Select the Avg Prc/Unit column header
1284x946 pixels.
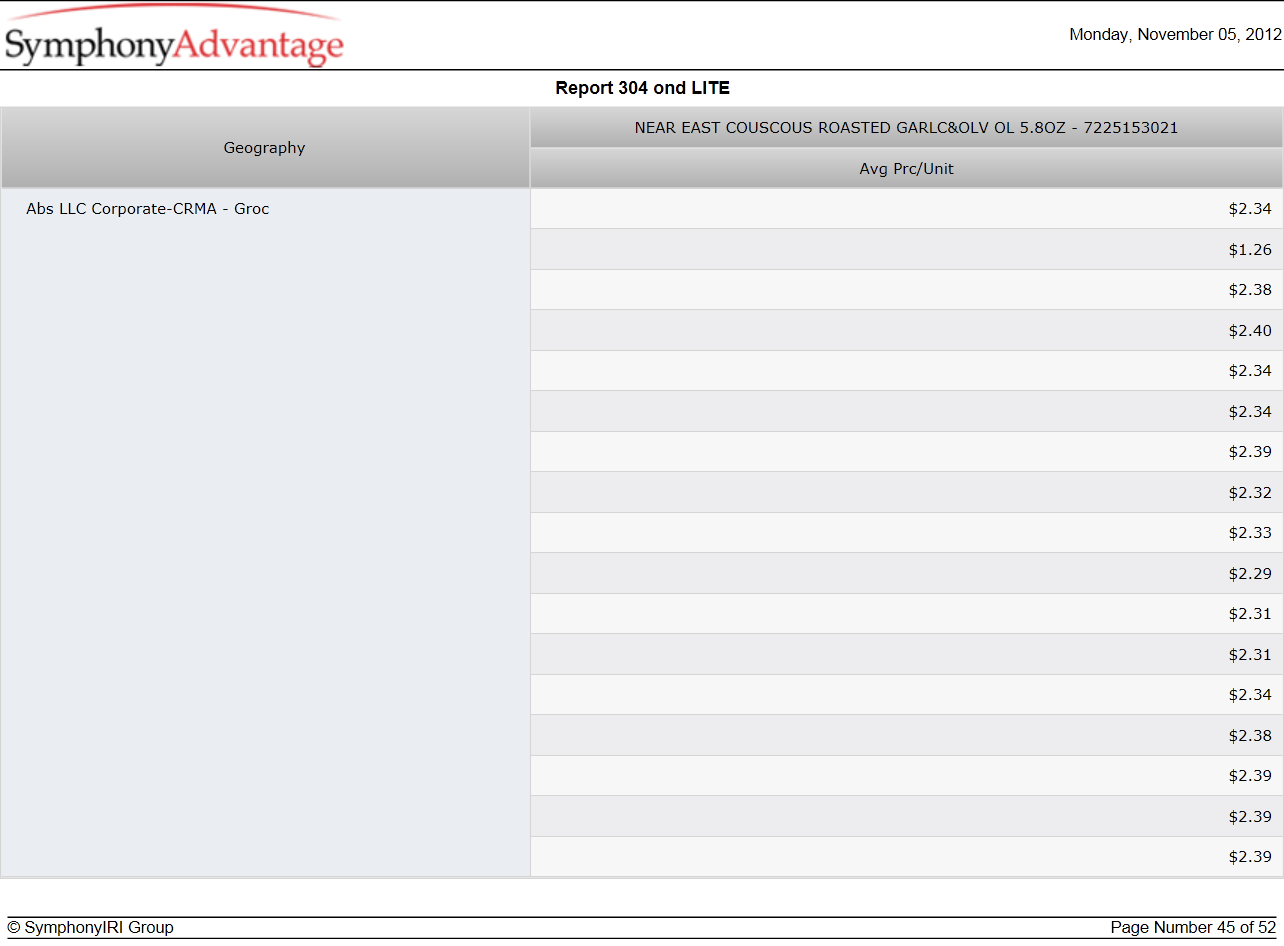(x=906, y=169)
